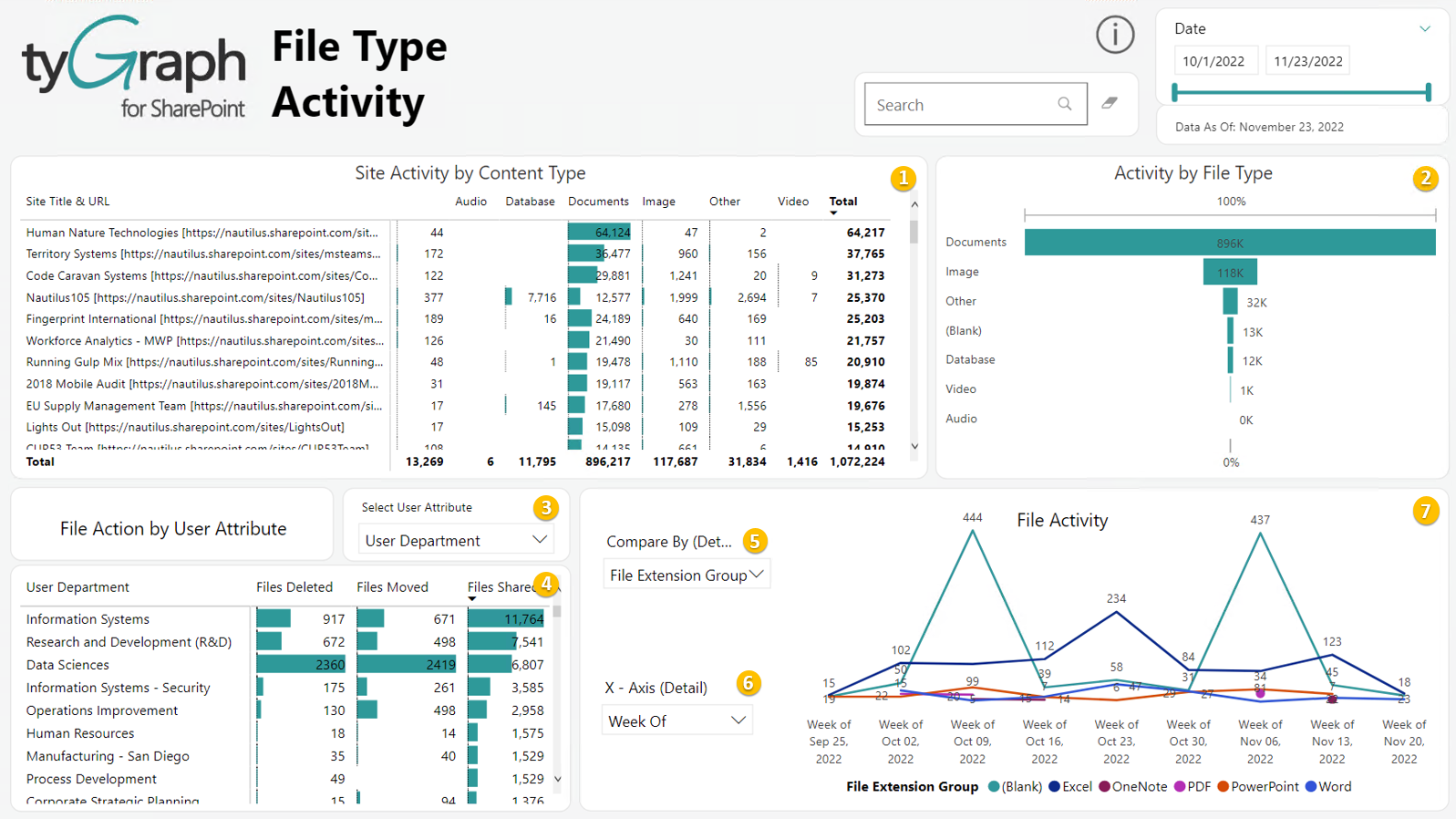The width and height of the screenshot is (1456, 819).
Task: Click into the Search input field
Action: pyautogui.click(x=957, y=105)
